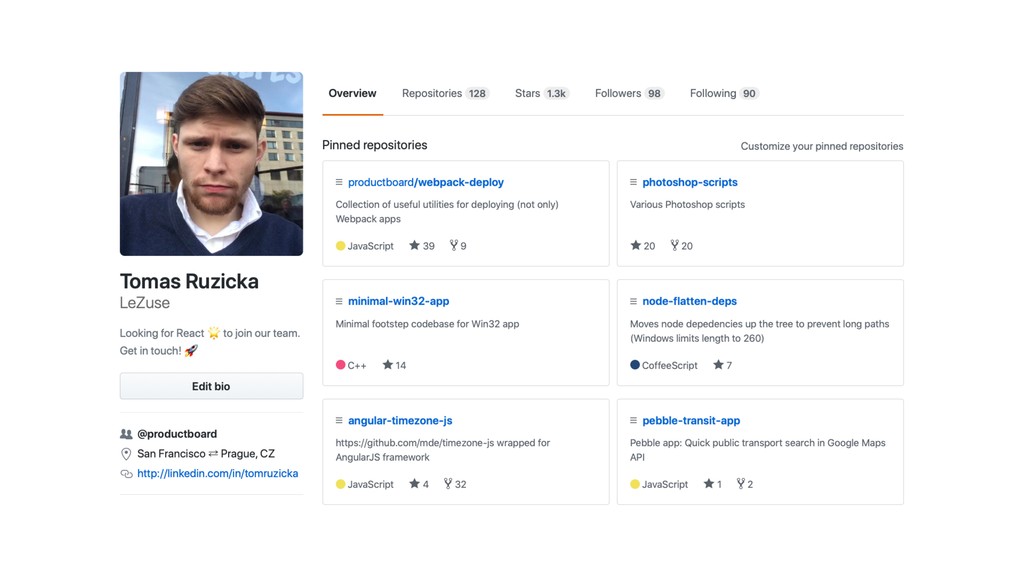Click the star icon on photoshop-scripts

(x=635, y=246)
